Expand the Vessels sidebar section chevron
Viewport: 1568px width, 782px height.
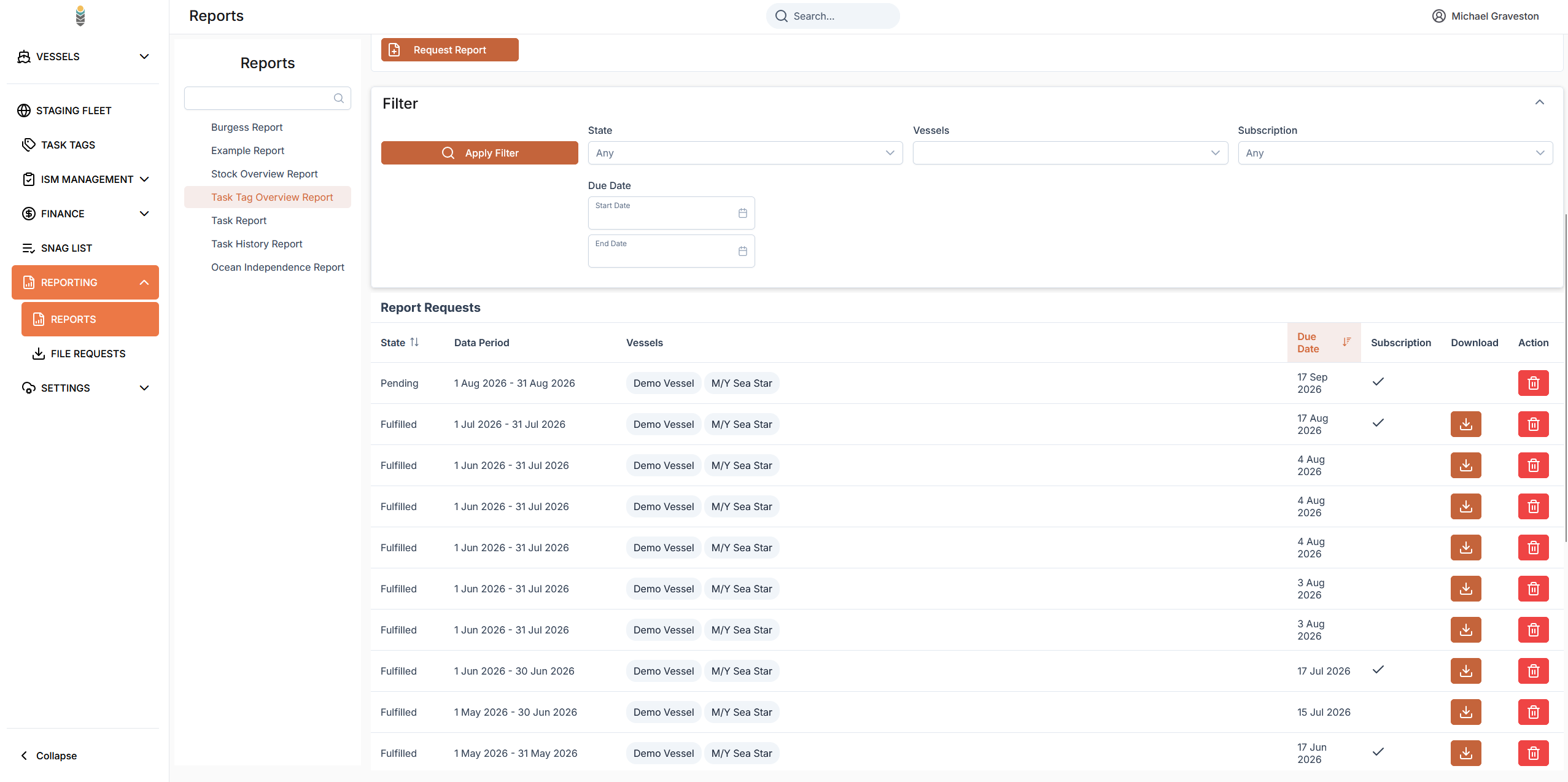tap(144, 56)
